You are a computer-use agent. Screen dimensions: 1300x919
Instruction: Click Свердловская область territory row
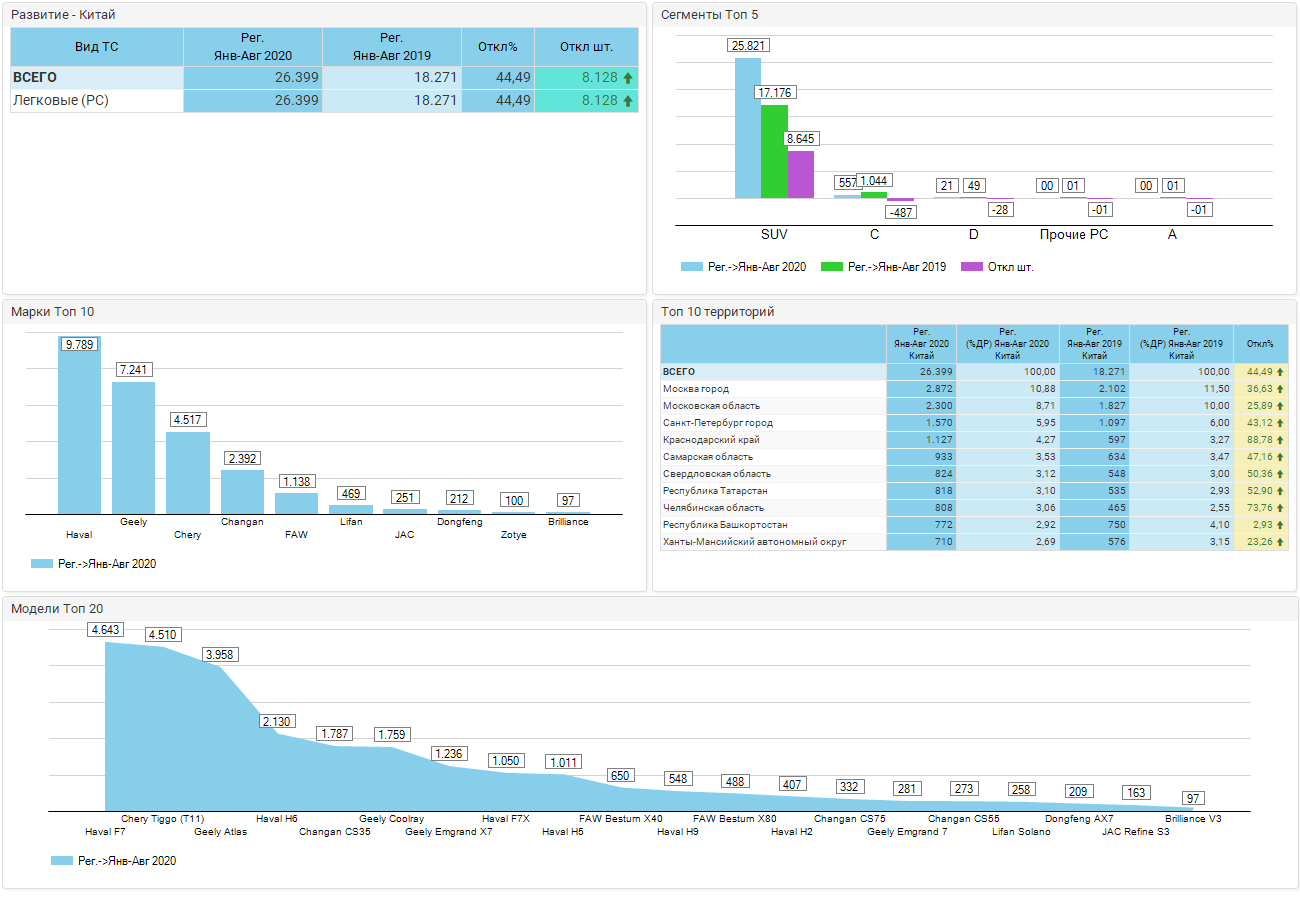[x=974, y=474]
